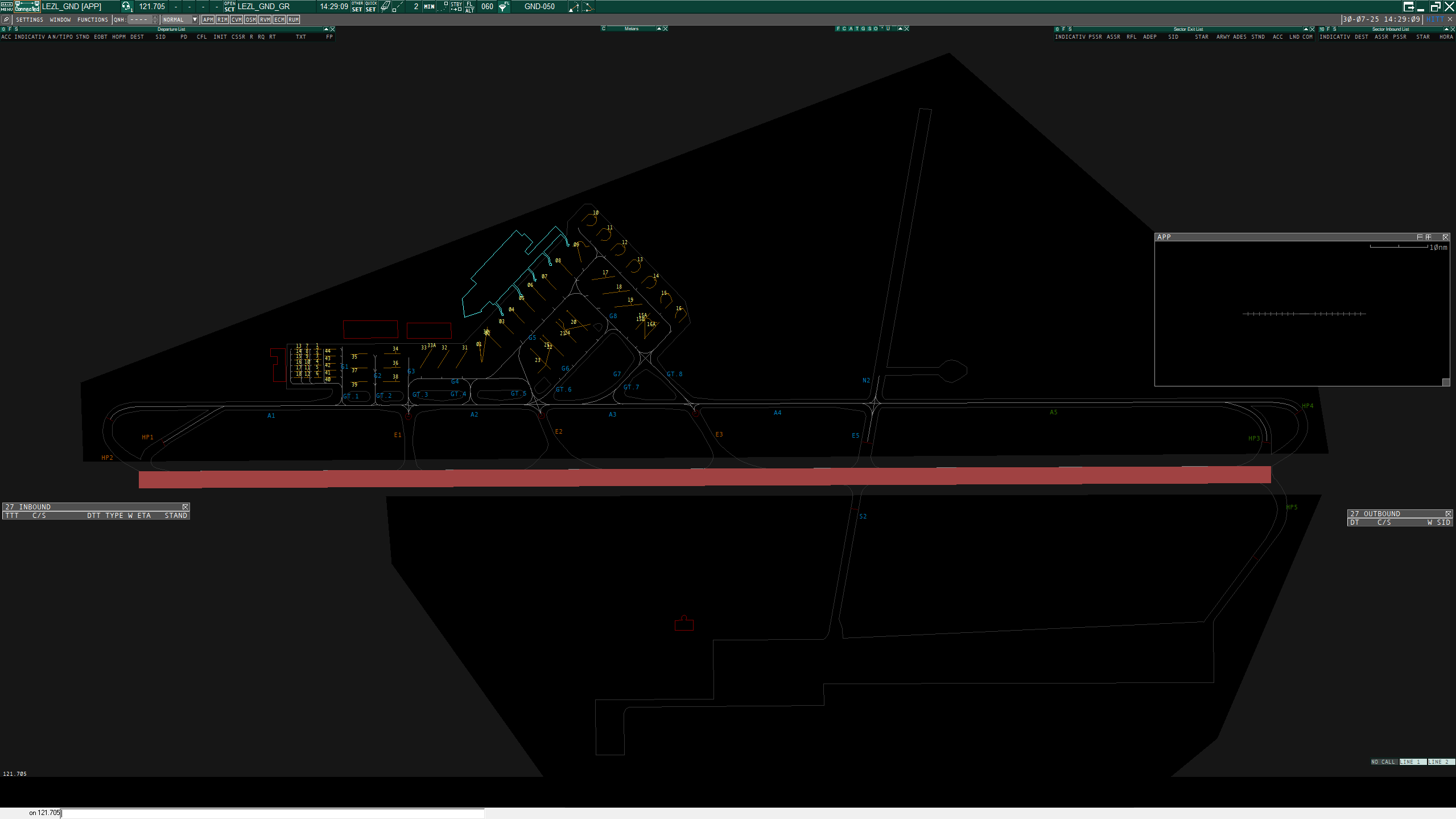Screen dimensions: 1456x819
Task: Click the APP window resize handle
Action: (1446, 382)
